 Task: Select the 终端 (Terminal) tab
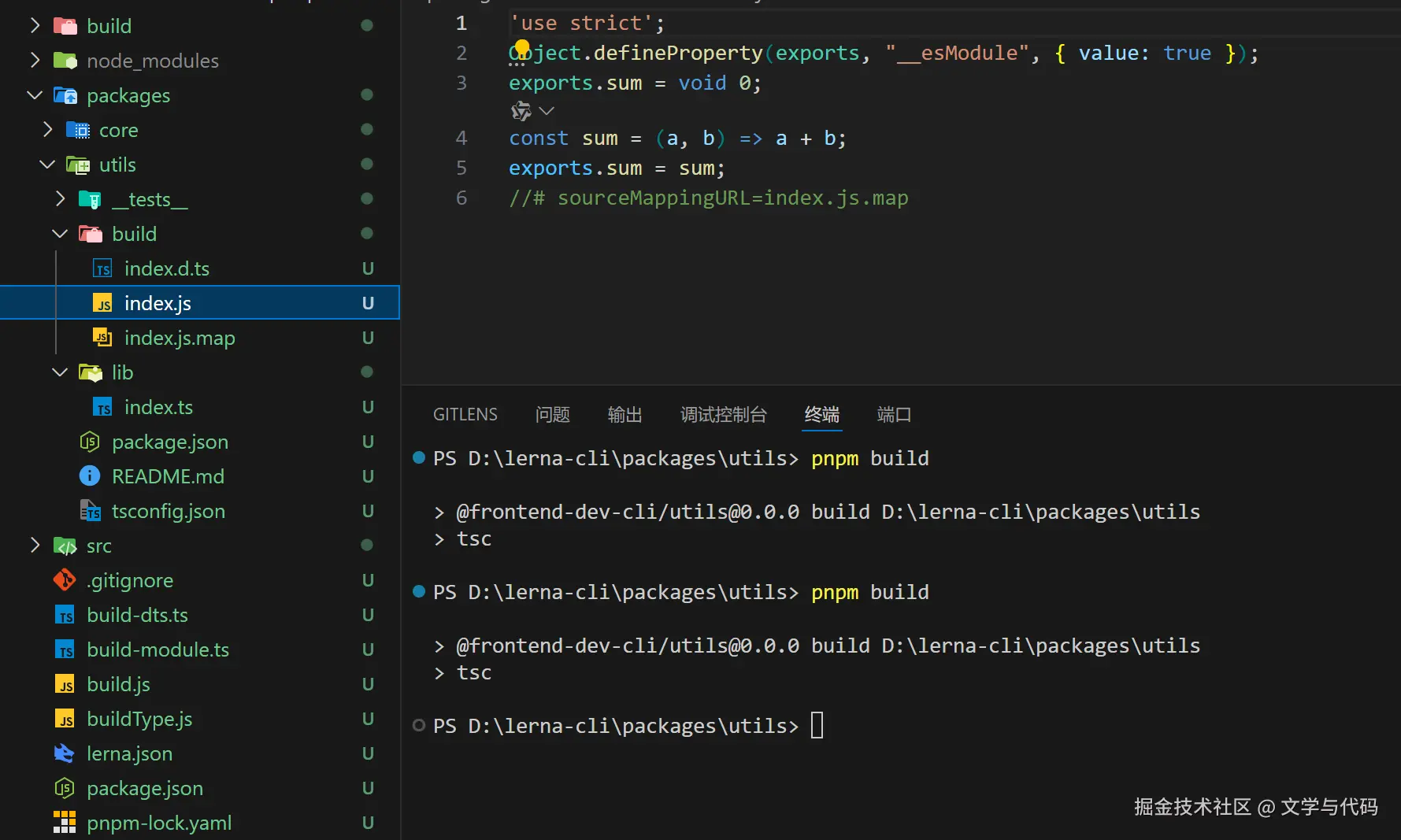822,415
